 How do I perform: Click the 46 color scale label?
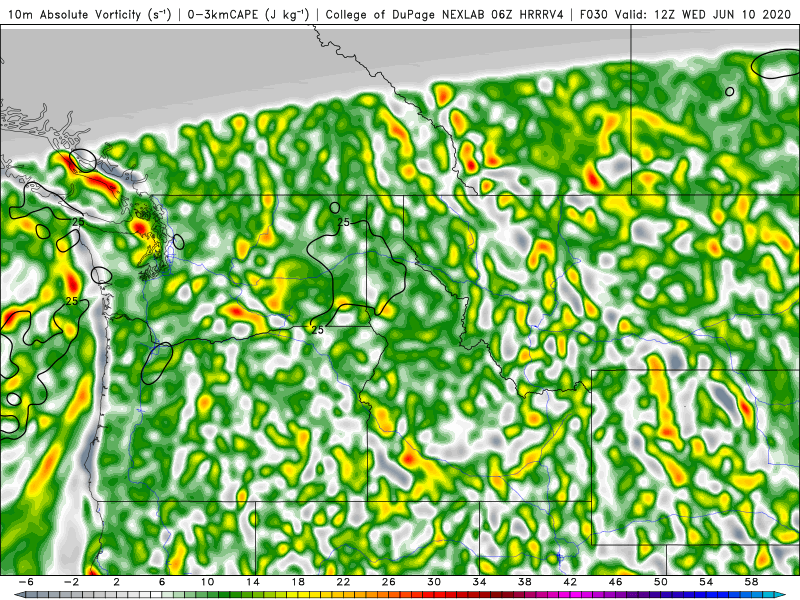click(x=616, y=582)
